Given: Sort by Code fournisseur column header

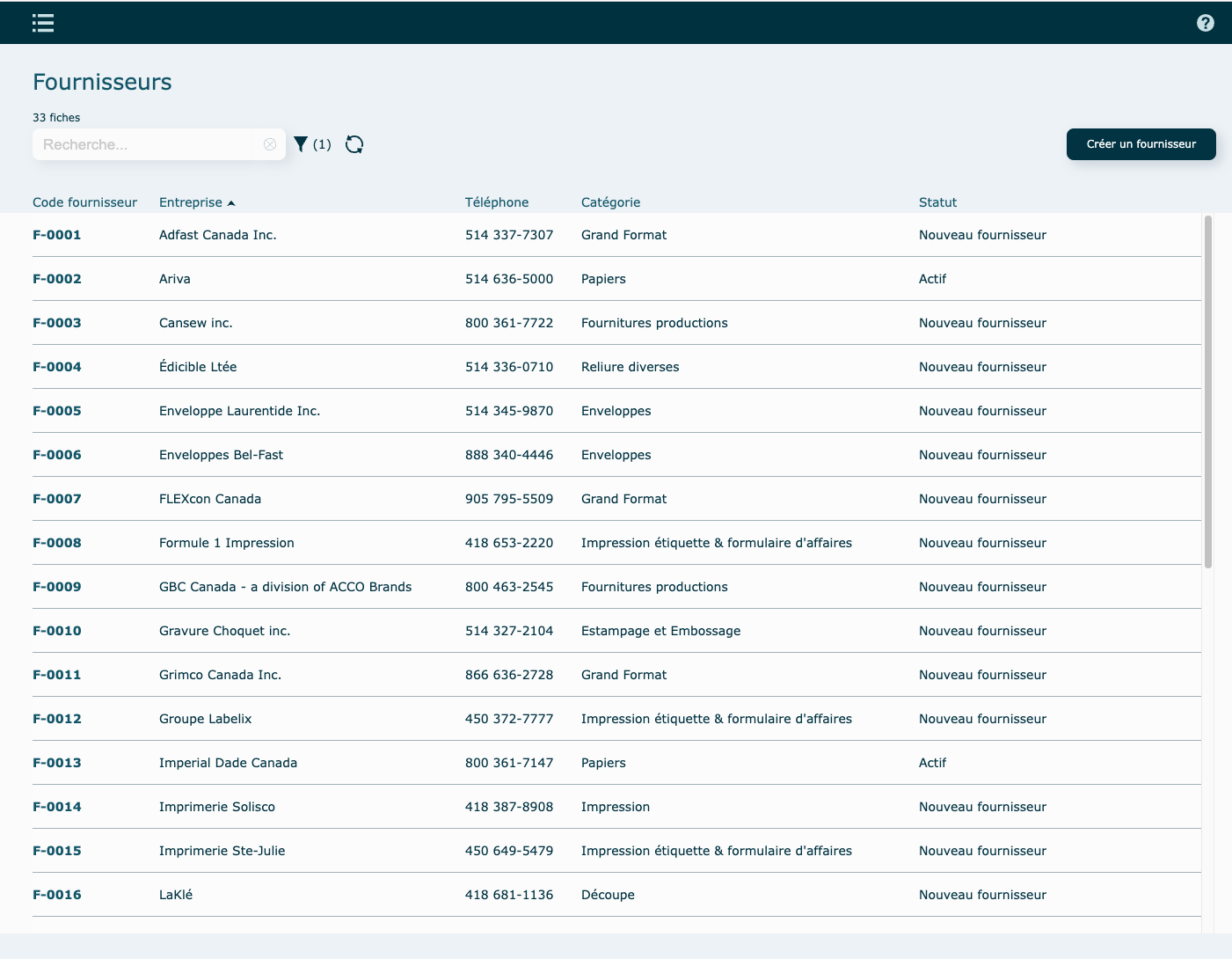Looking at the screenshot, I should point(84,202).
